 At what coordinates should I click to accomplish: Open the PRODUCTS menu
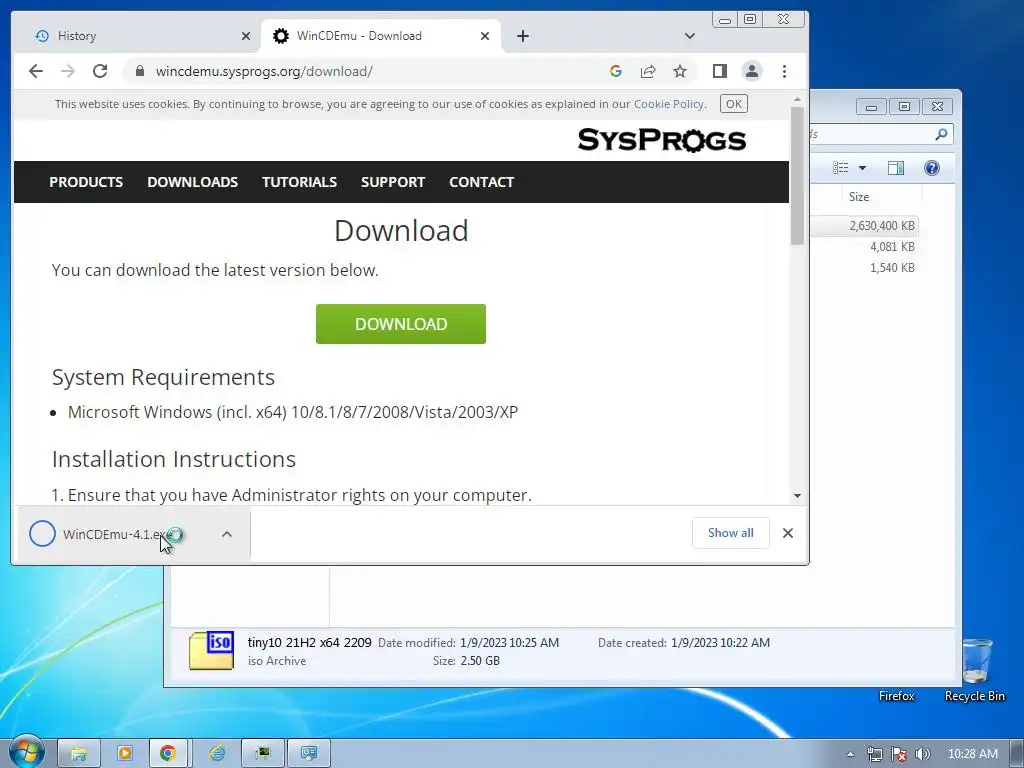pyautogui.click(x=86, y=182)
